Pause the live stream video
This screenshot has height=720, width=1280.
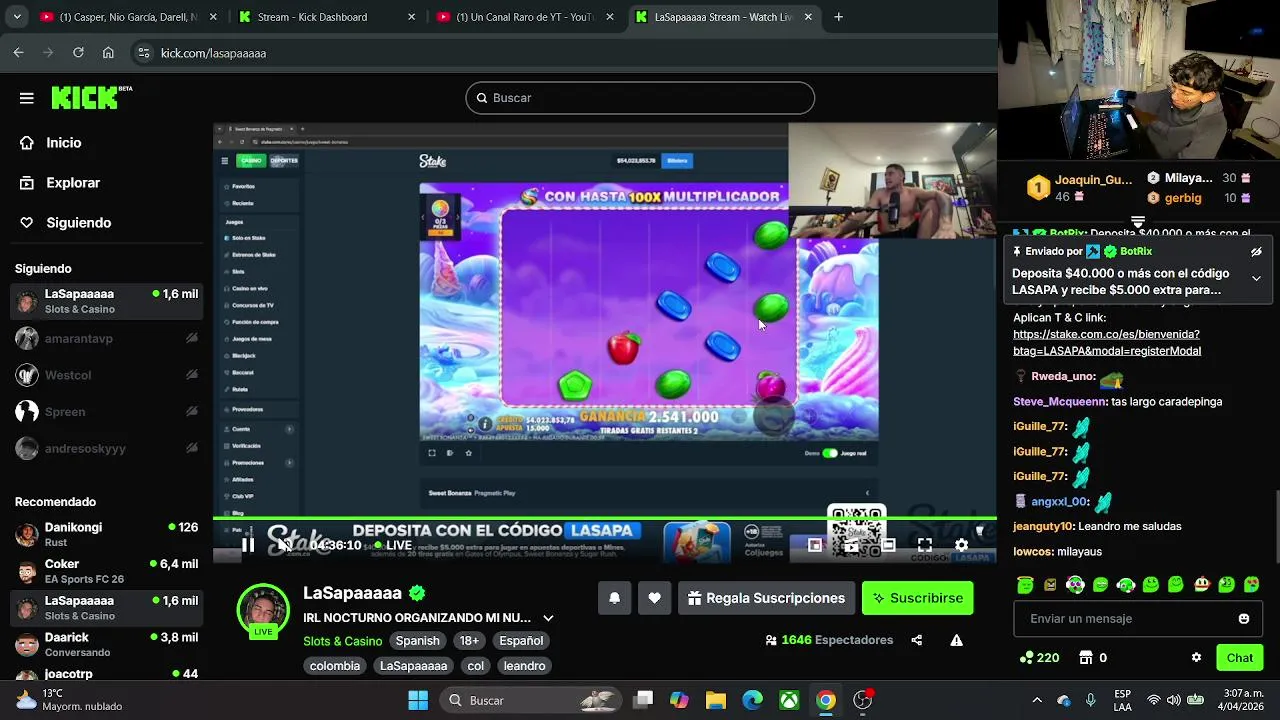click(x=248, y=545)
